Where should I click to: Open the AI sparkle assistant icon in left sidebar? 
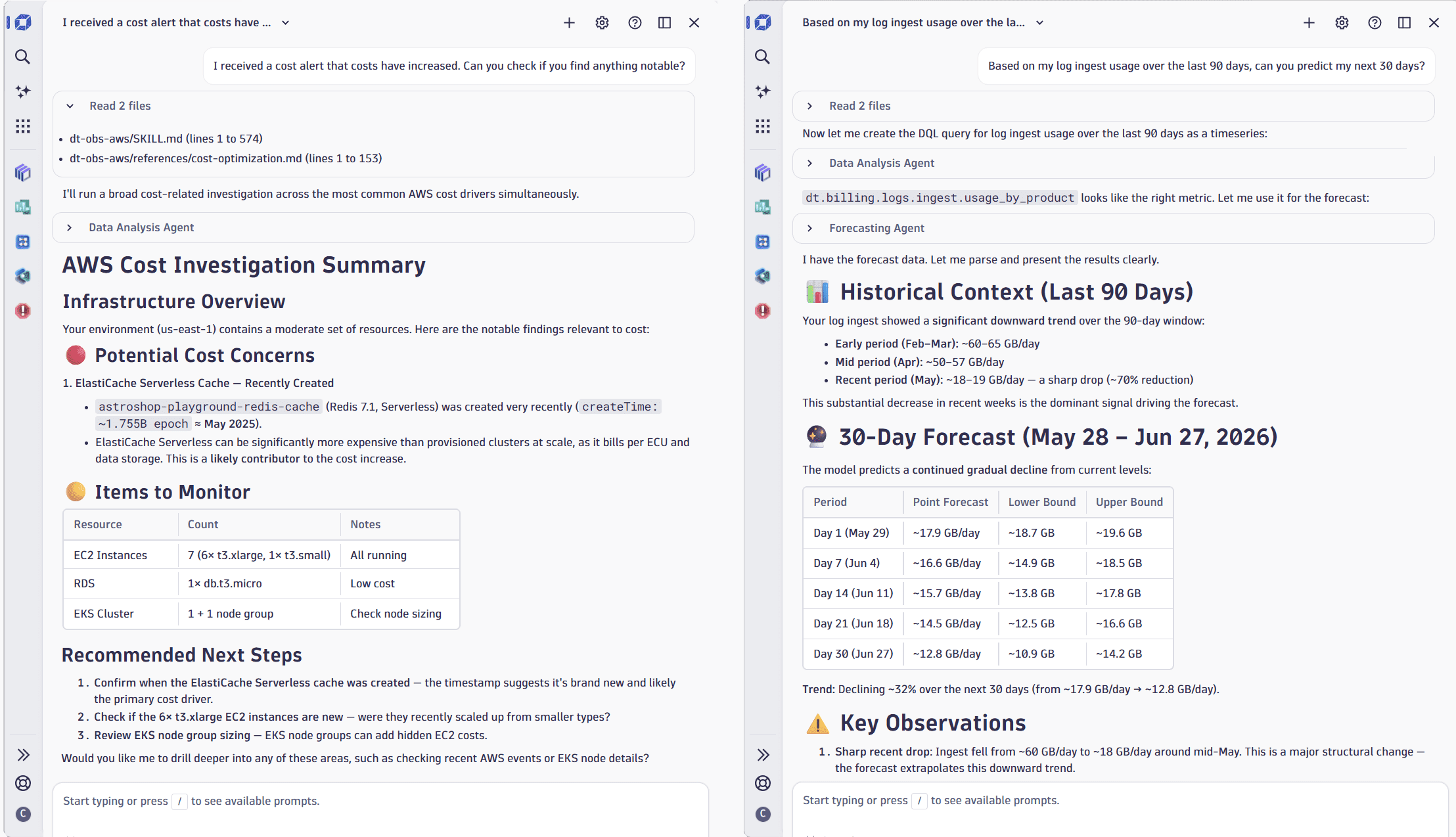[22, 91]
